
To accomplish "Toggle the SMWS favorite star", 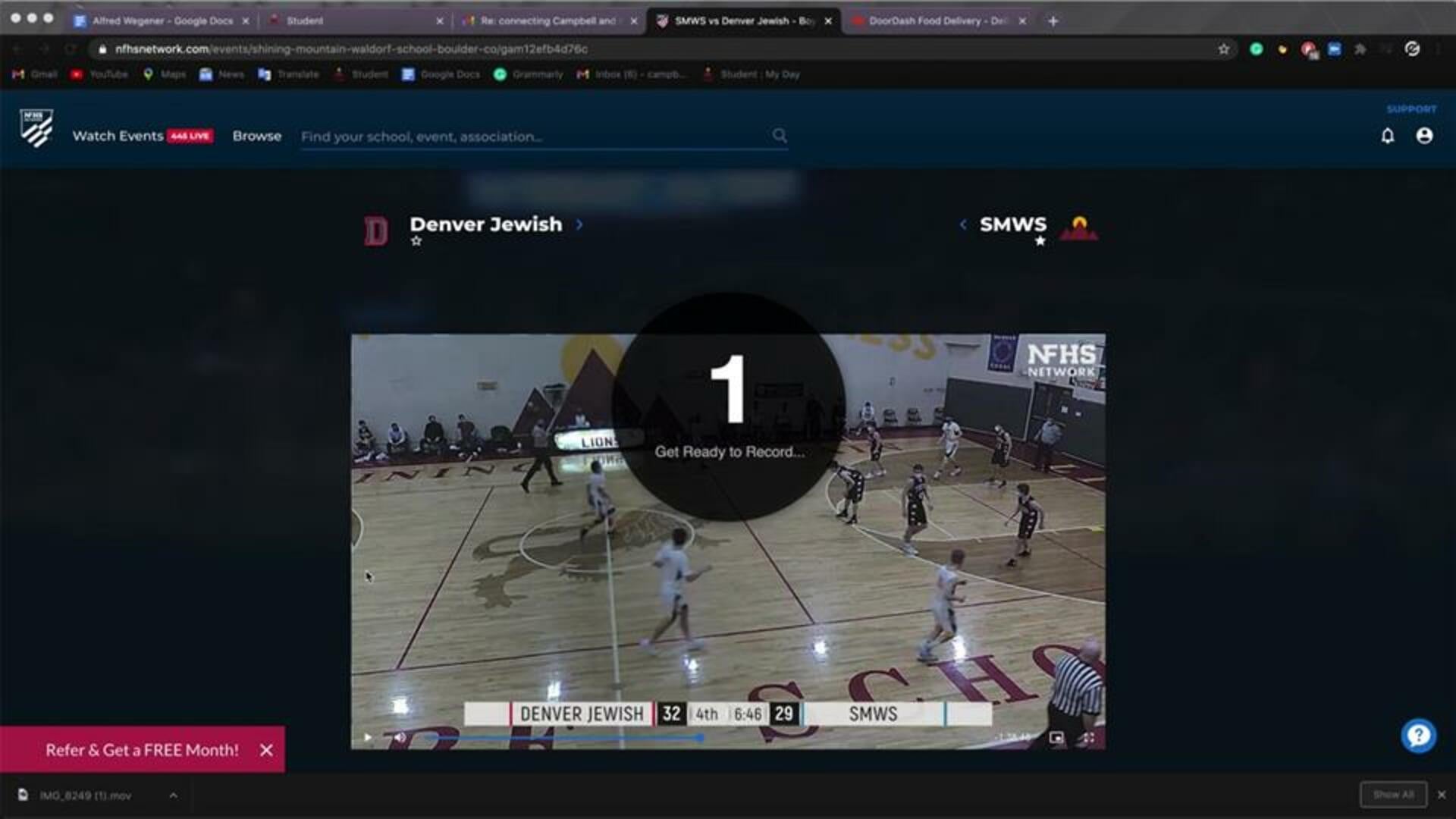I will 1040,241.
